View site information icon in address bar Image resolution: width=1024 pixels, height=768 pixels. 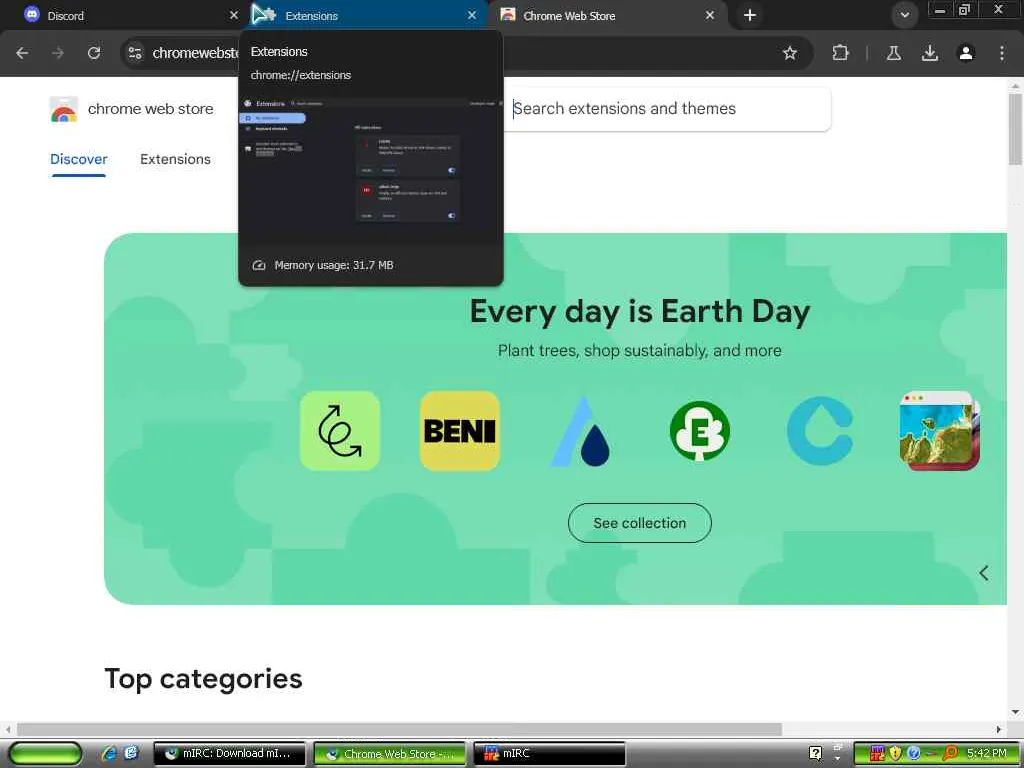pyautogui.click(x=135, y=53)
